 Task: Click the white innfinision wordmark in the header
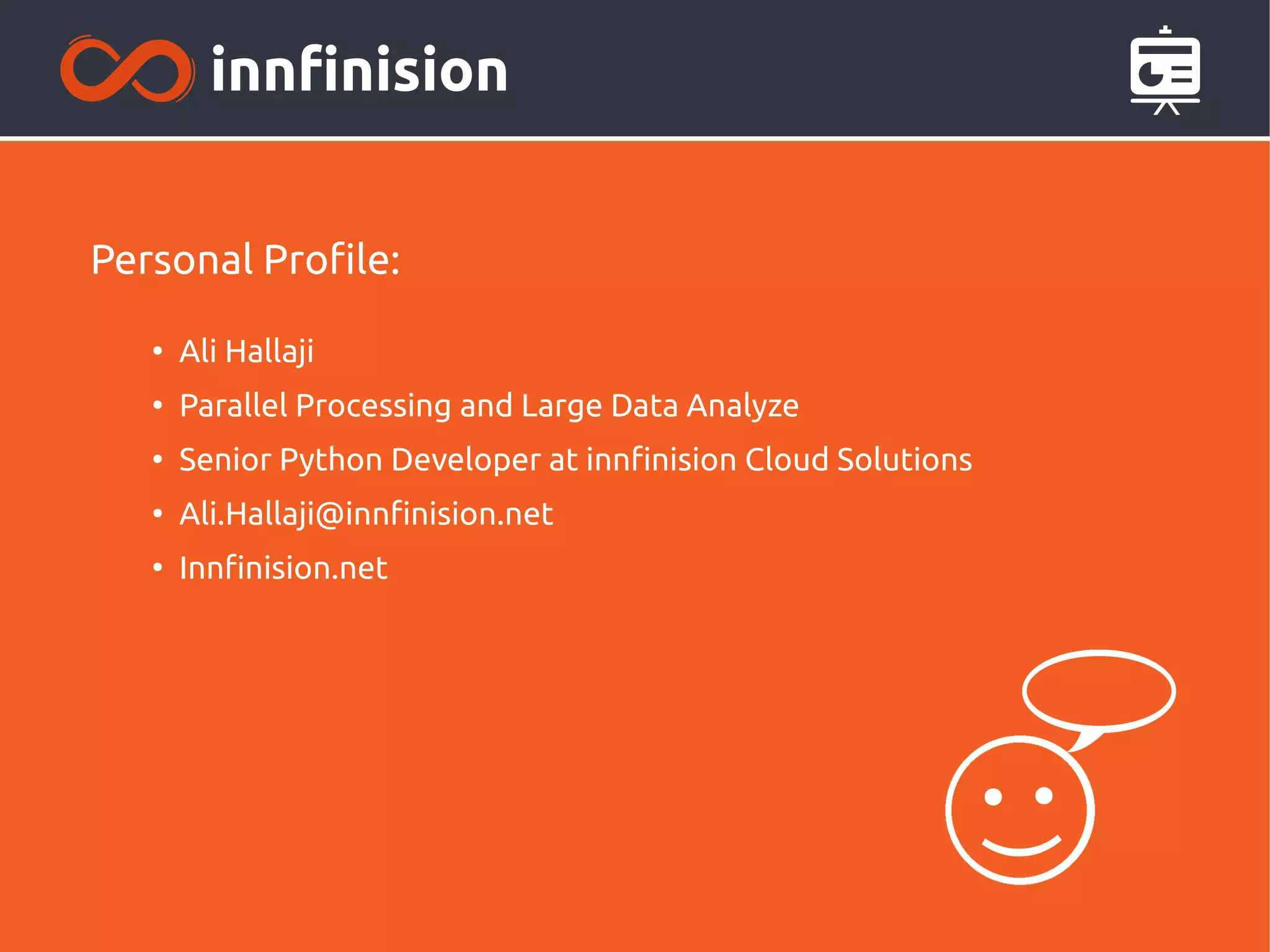(360, 69)
